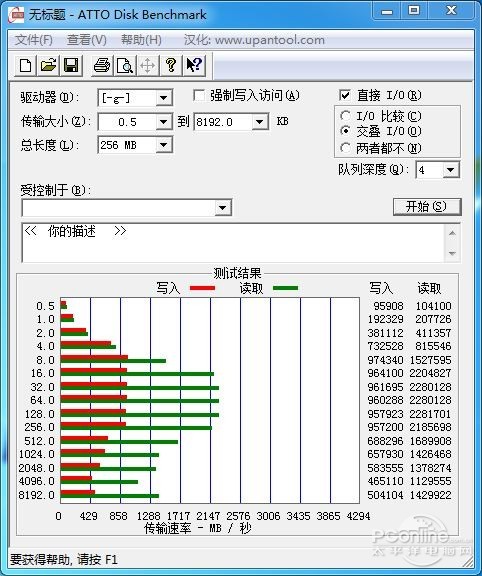Image resolution: width=482 pixels, height=576 pixels.
Task: Click the description box scroll up arrow
Action: (x=452, y=233)
